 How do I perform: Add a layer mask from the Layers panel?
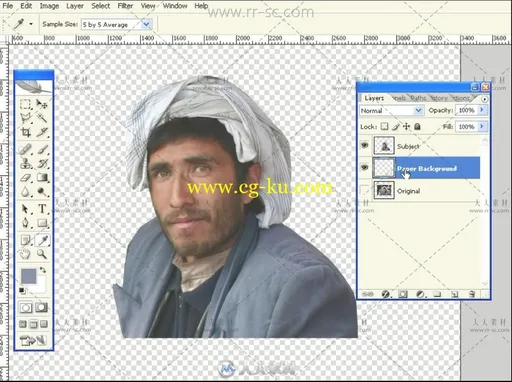point(403,294)
